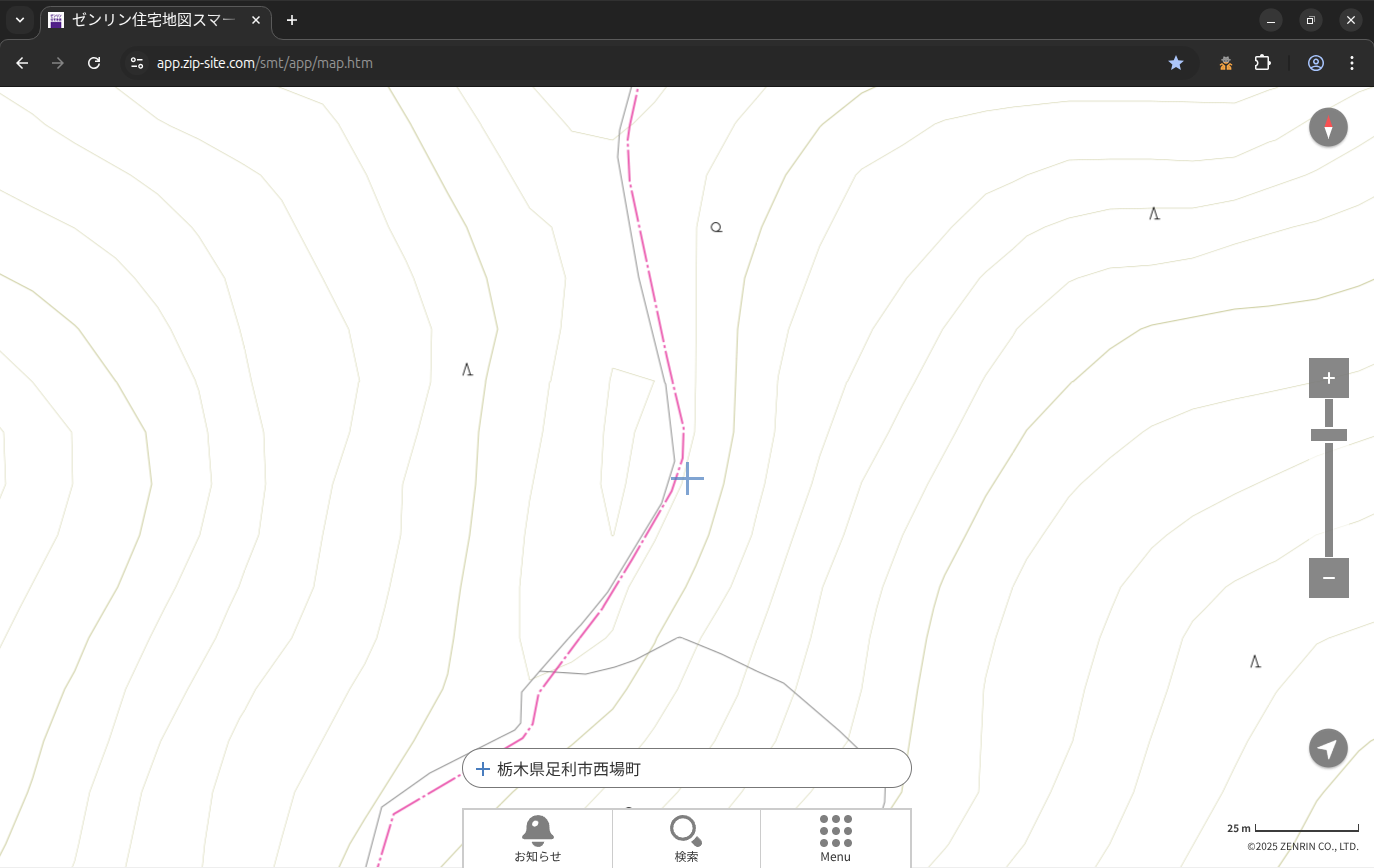
Task: Zoom in with the plus button
Action: click(1328, 378)
